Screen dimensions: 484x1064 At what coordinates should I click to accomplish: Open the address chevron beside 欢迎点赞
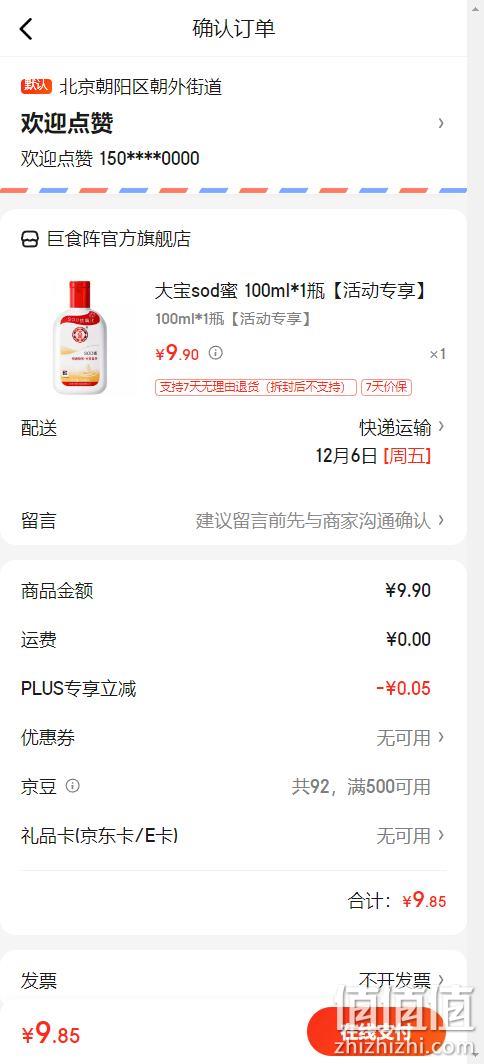pyautogui.click(x=441, y=123)
